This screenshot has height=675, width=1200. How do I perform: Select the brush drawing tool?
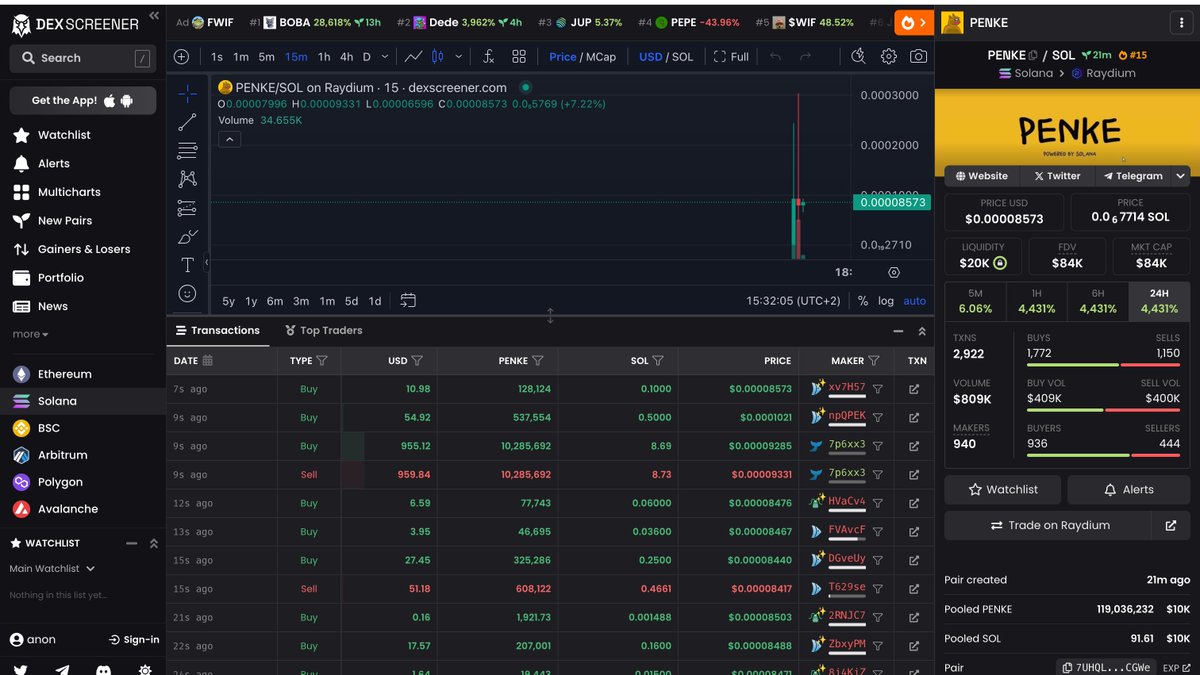[x=187, y=237]
